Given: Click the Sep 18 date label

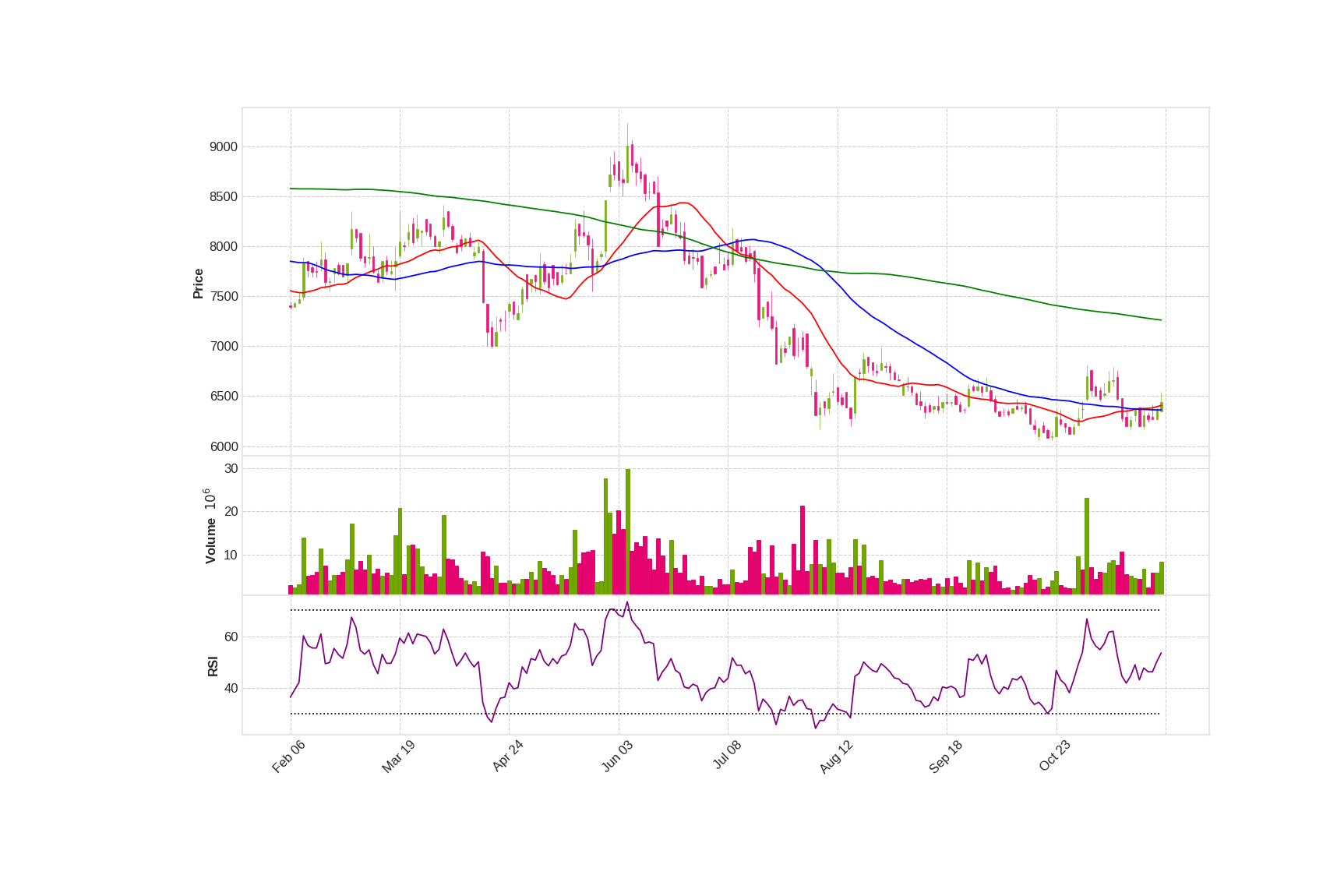Looking at the screenshot, I should [x=946, y=757].
